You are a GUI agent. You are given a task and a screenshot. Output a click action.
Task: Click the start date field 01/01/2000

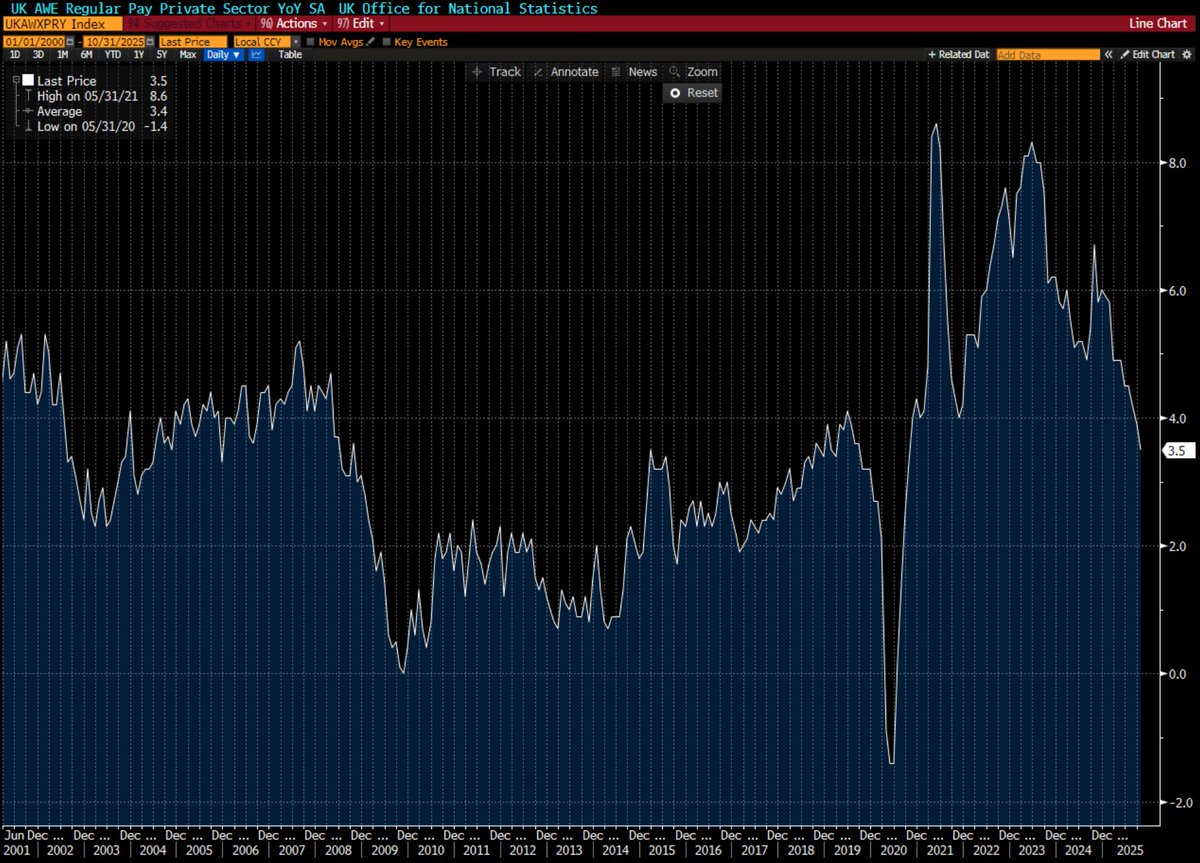pyautogui.click(x=34, y=42)
